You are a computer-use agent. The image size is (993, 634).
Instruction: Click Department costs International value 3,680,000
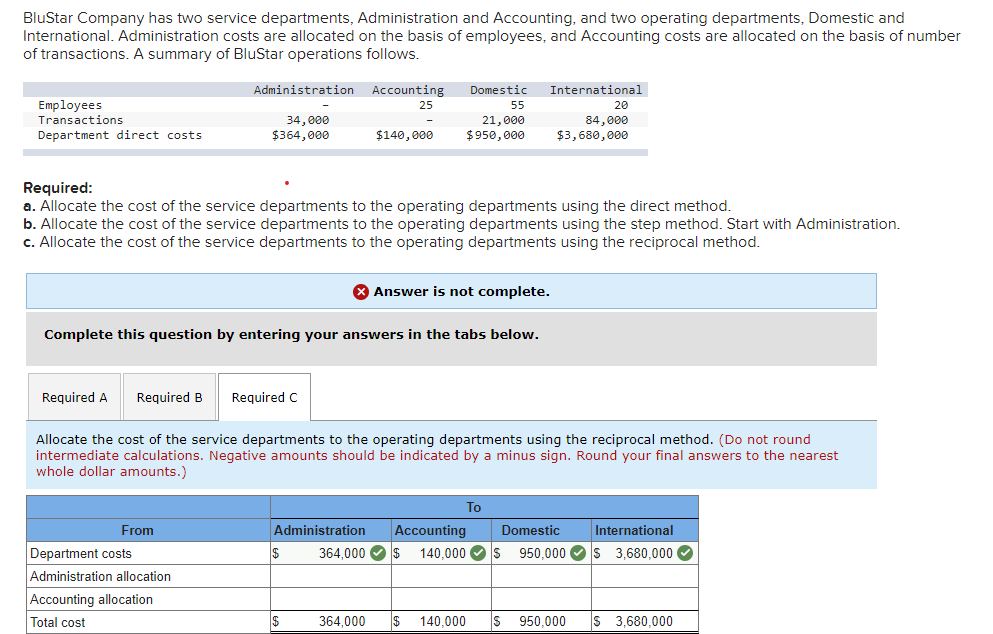[644, 553]
